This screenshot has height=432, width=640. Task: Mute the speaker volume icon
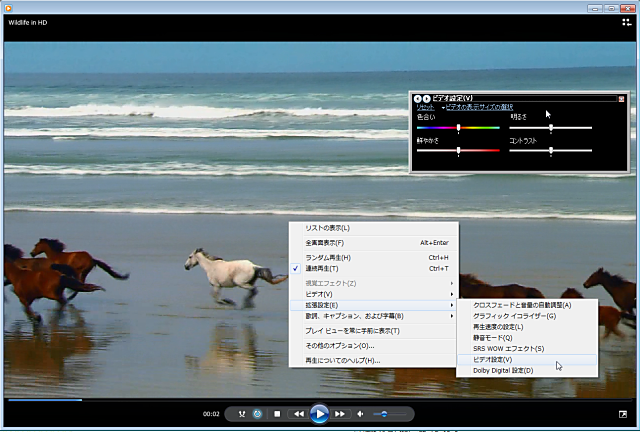362,414
